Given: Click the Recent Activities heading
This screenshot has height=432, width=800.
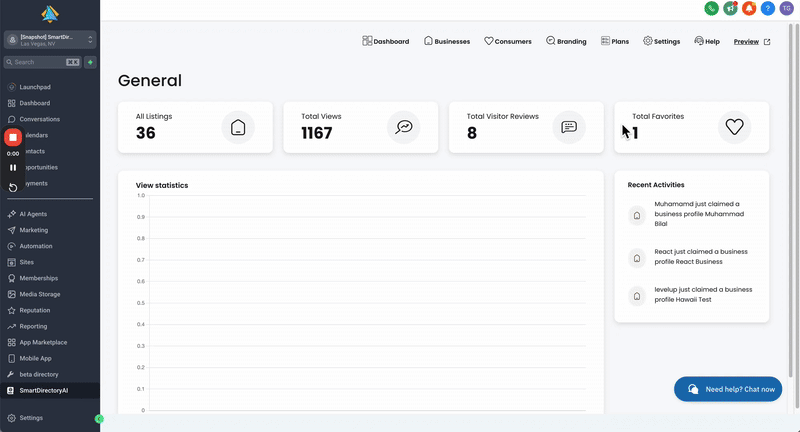Looking at the screenshot, I should [x=656, y=185].
